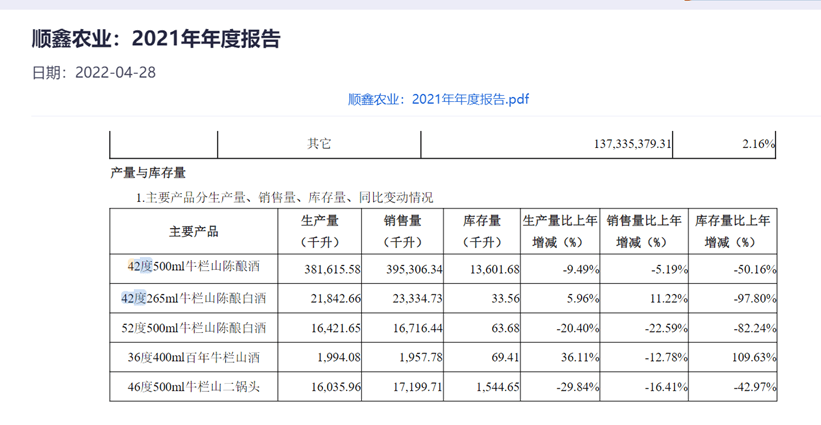Screen dimensions: 821x425
Task: Click the 109.63% inventory change cell
Action: (733, 357)
